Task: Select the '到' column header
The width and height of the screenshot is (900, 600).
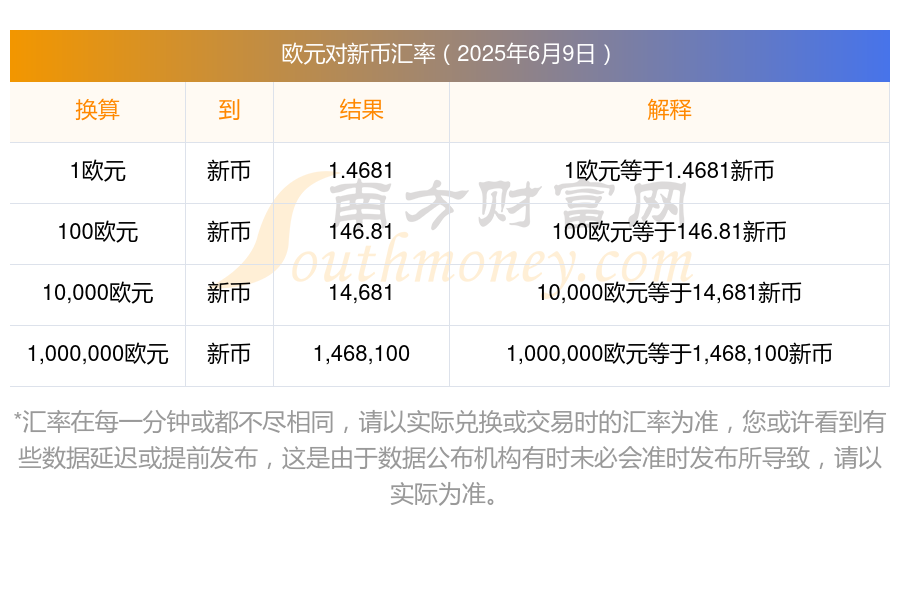Action: 229,110
